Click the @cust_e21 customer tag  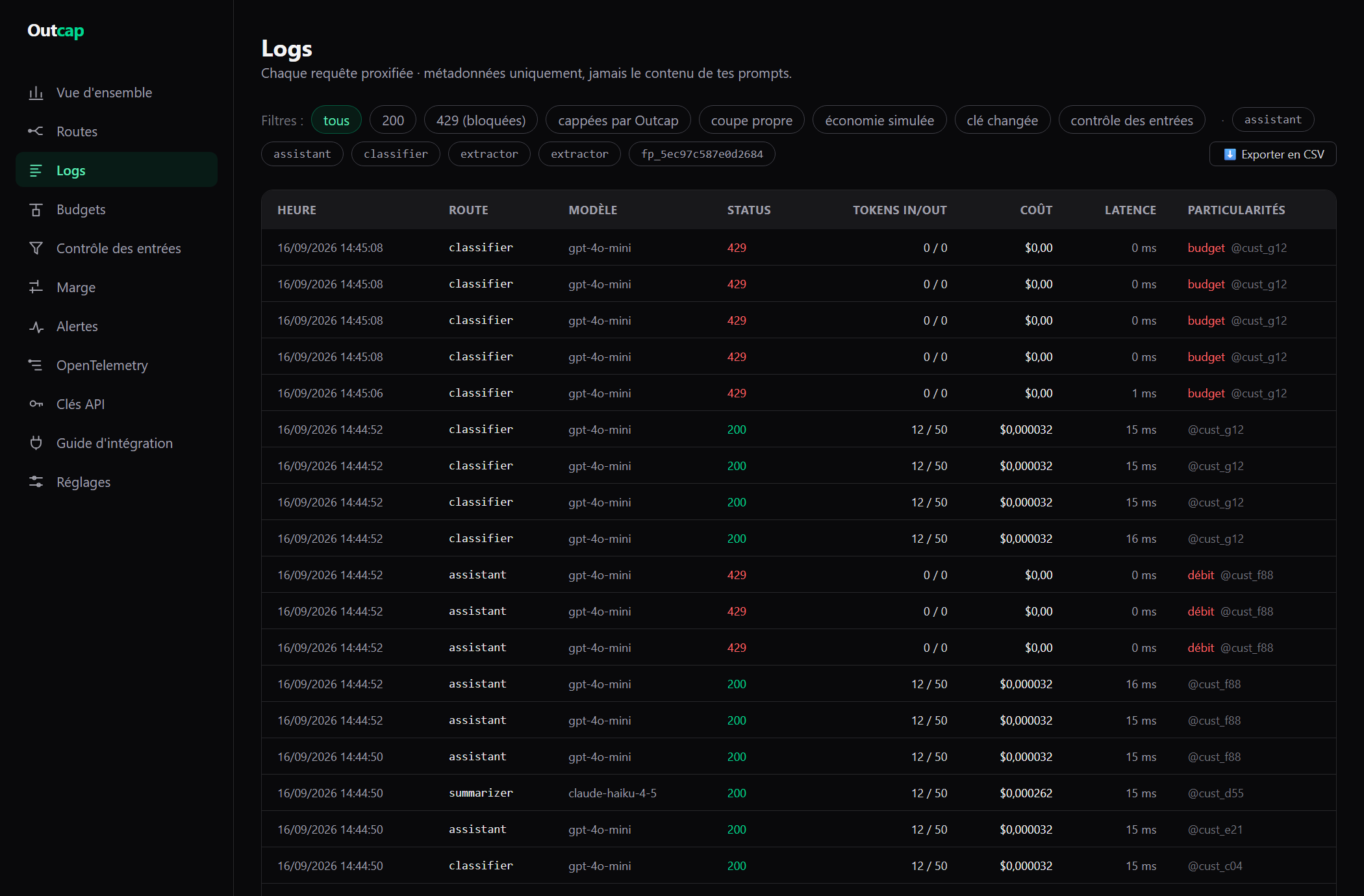(1215, 829)
